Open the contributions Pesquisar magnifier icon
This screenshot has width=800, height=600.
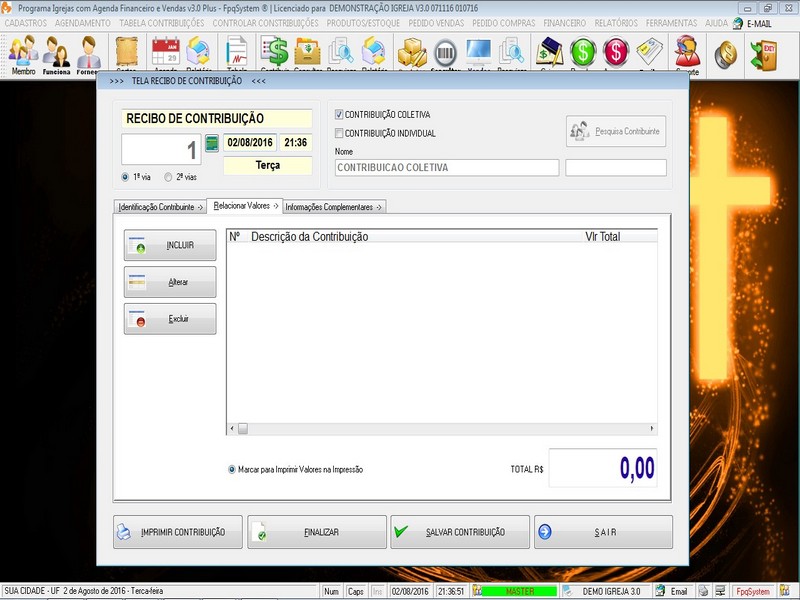click(341, 53)
